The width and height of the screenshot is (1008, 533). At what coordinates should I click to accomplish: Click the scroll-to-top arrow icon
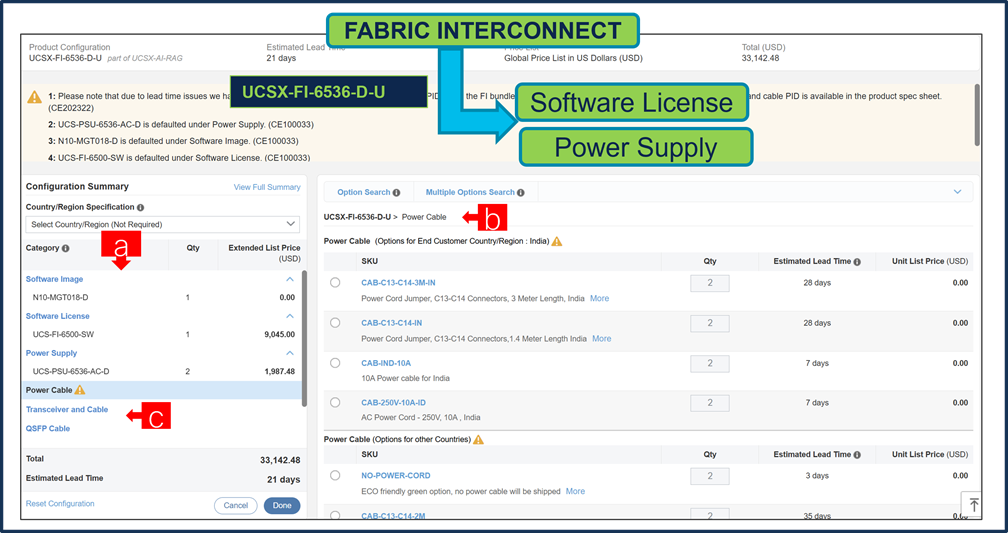pos(974,505)
